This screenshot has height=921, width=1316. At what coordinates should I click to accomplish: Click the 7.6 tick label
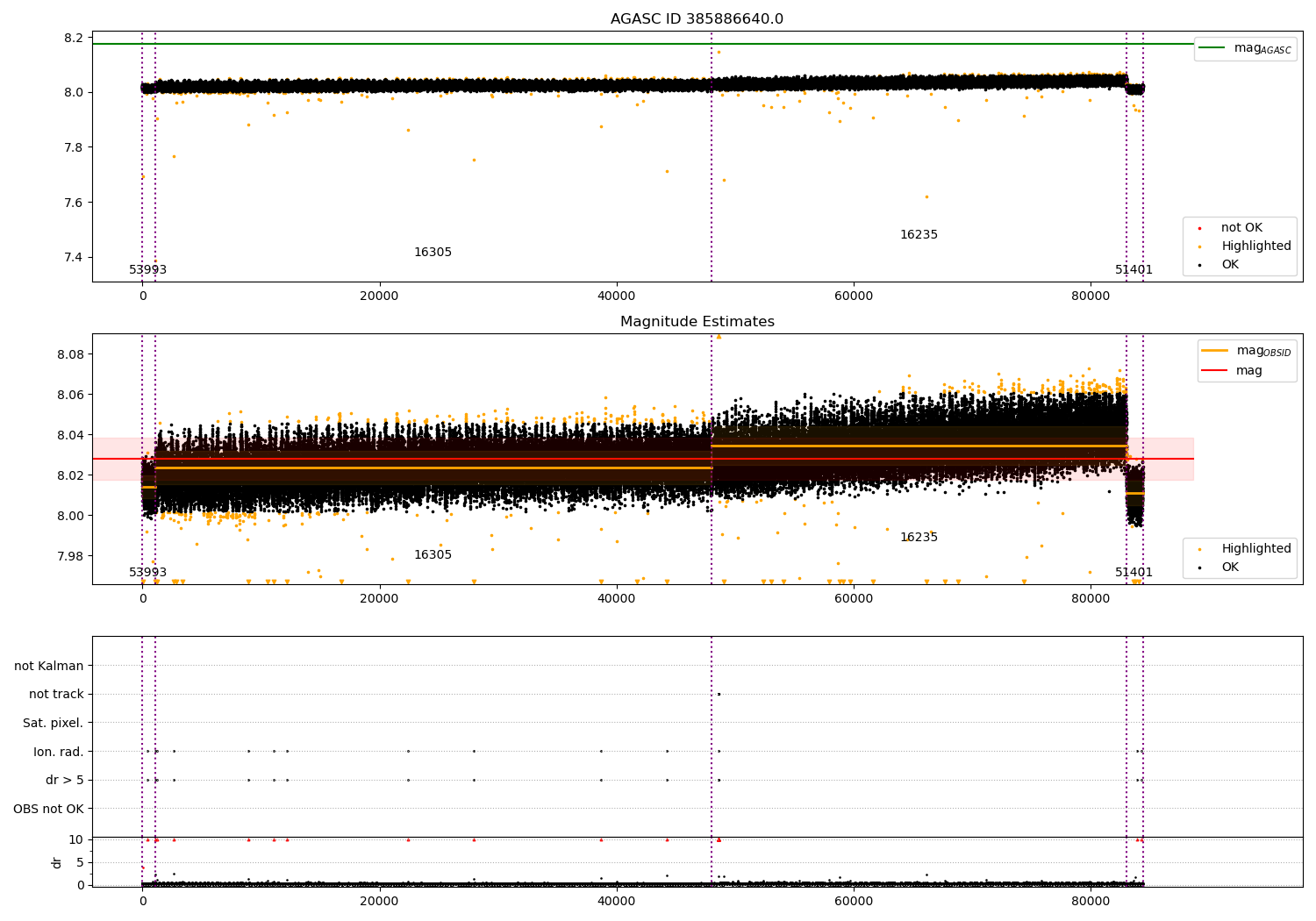75,203
